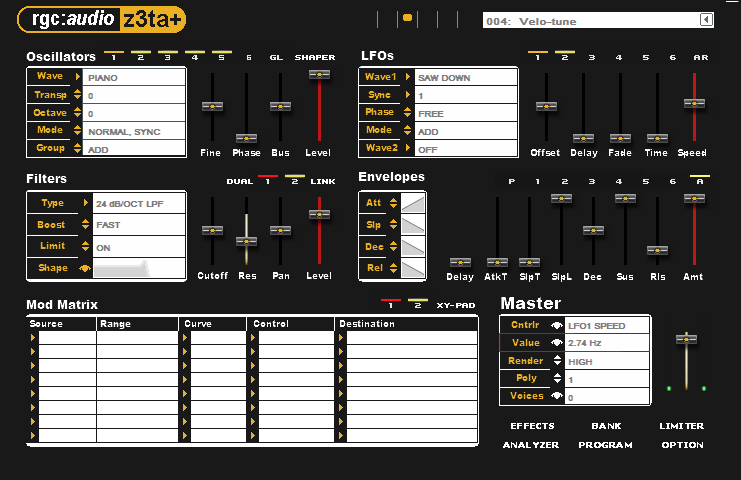Open the LFO Sync selection arrow

point(407,94)
